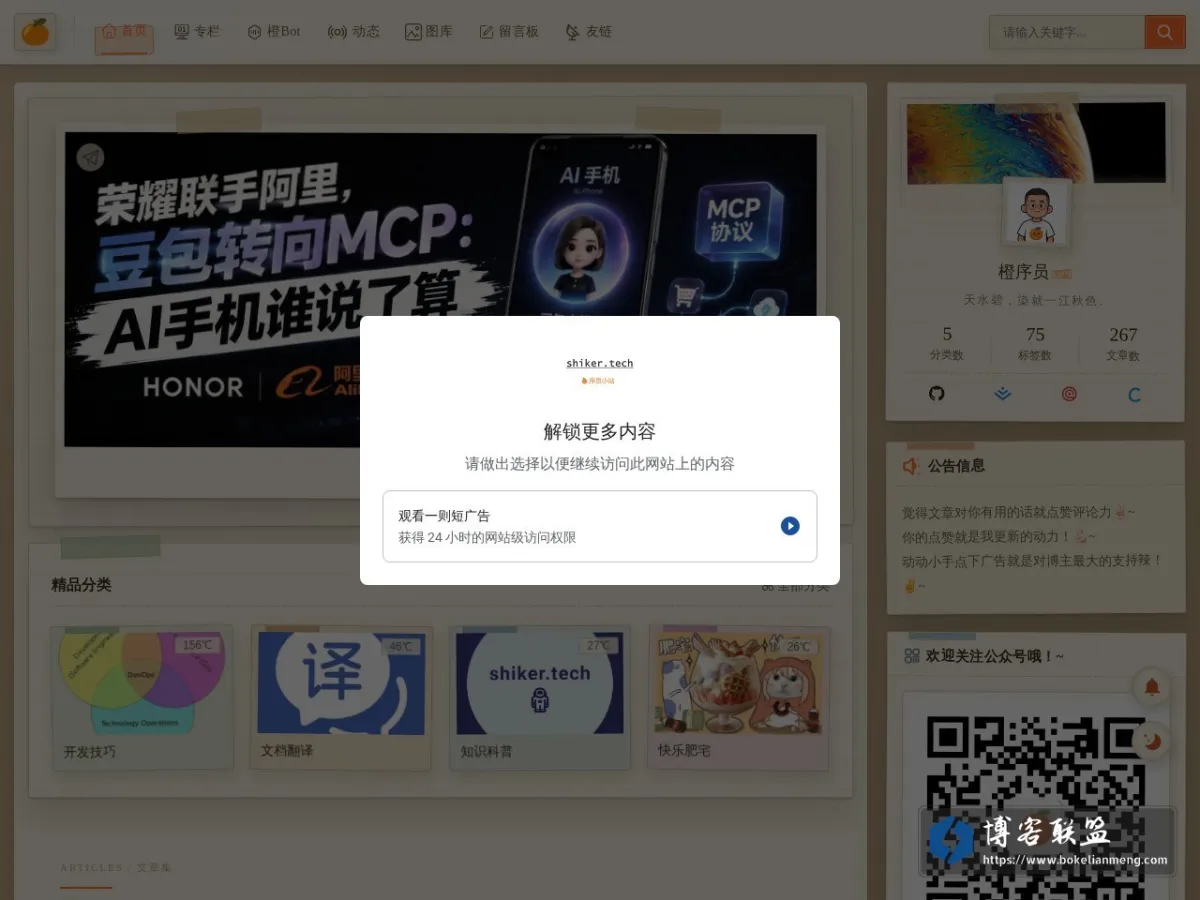View the 75 标签数 tags count
The height and width of the screenshot is (900, 1200).
pos(1035,343)
